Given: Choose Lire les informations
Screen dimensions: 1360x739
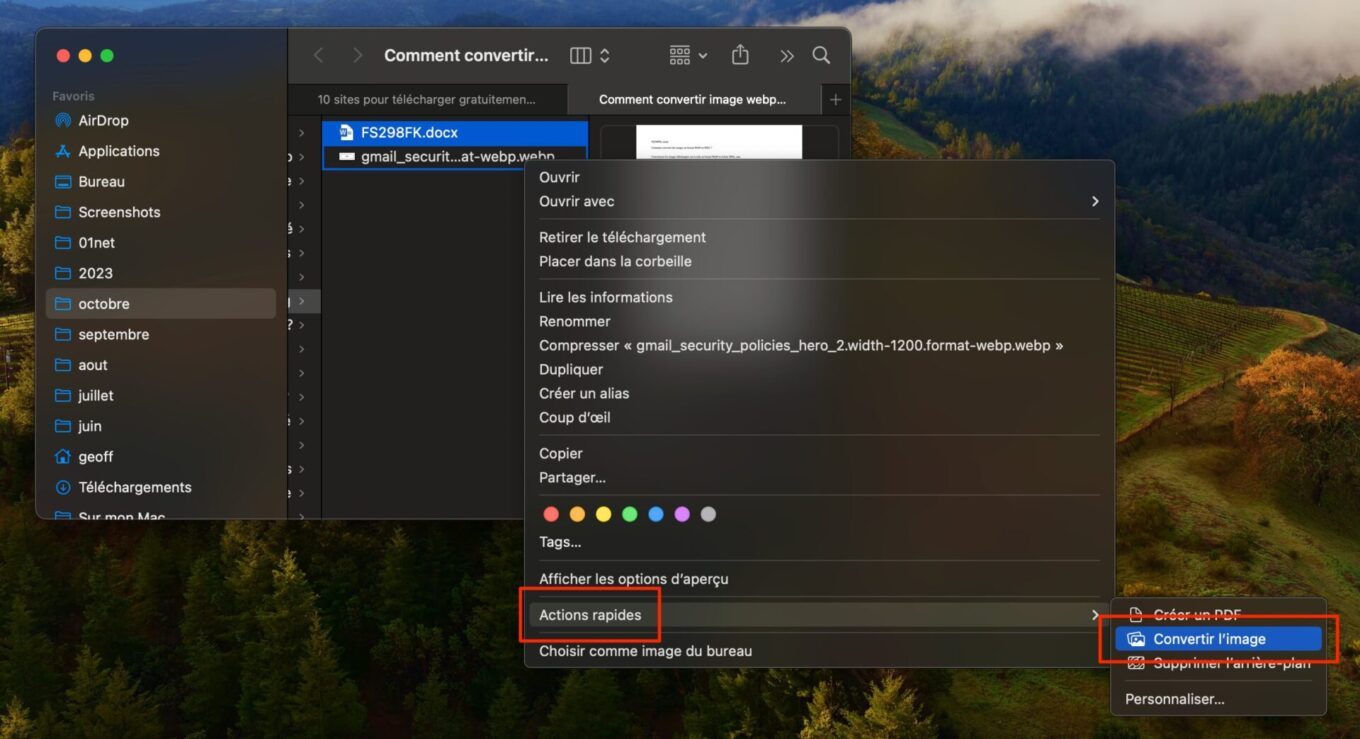Looking at the screenshot, I should (x=605, y=297).
